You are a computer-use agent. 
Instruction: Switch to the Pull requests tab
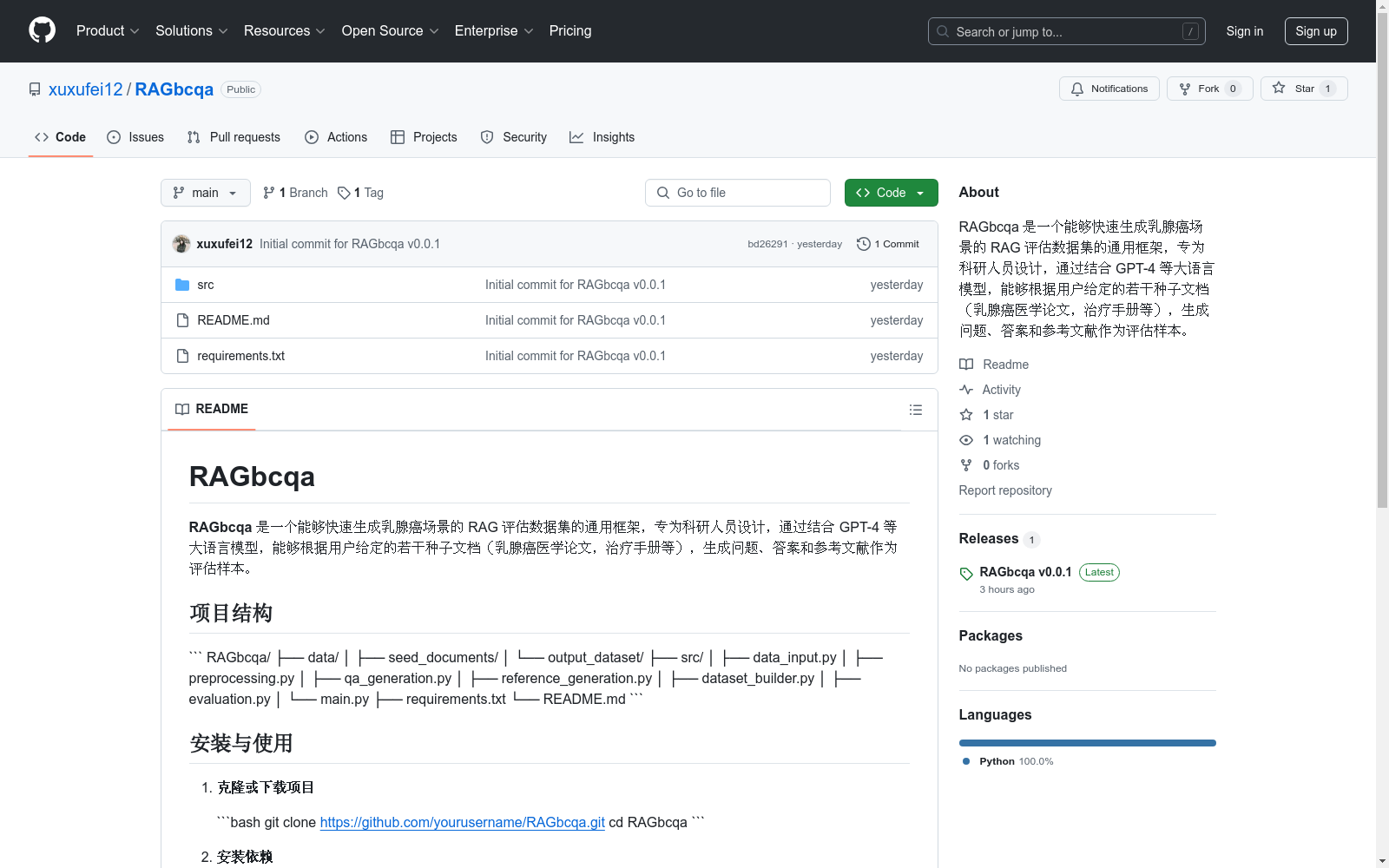234,137
